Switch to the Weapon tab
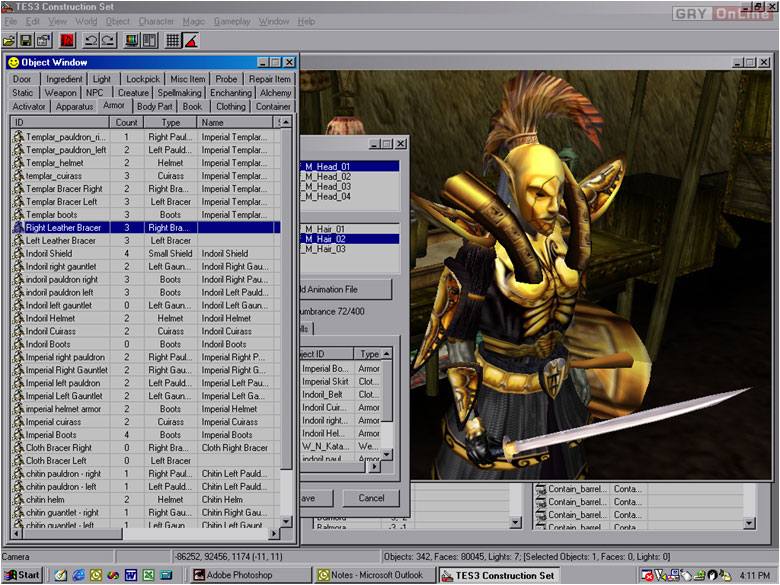 61,93
